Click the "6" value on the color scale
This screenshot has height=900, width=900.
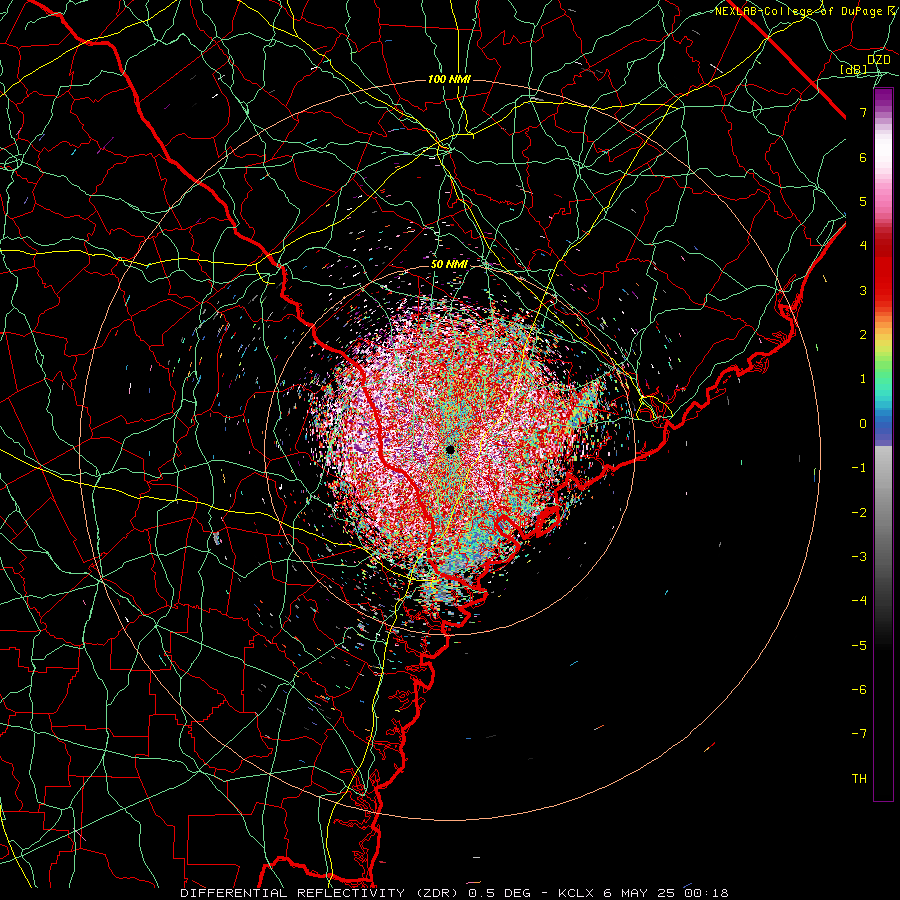click(x=863, y=157)
